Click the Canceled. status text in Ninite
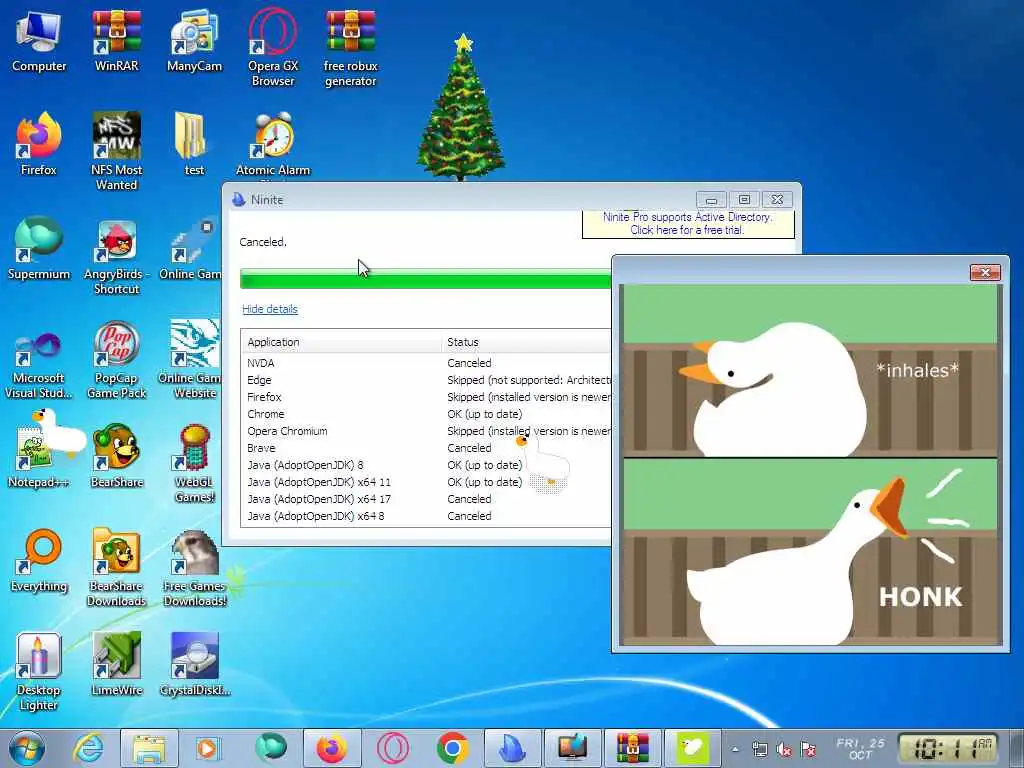The width and height of the screenshot is (1024, 768). pos(263,242)
